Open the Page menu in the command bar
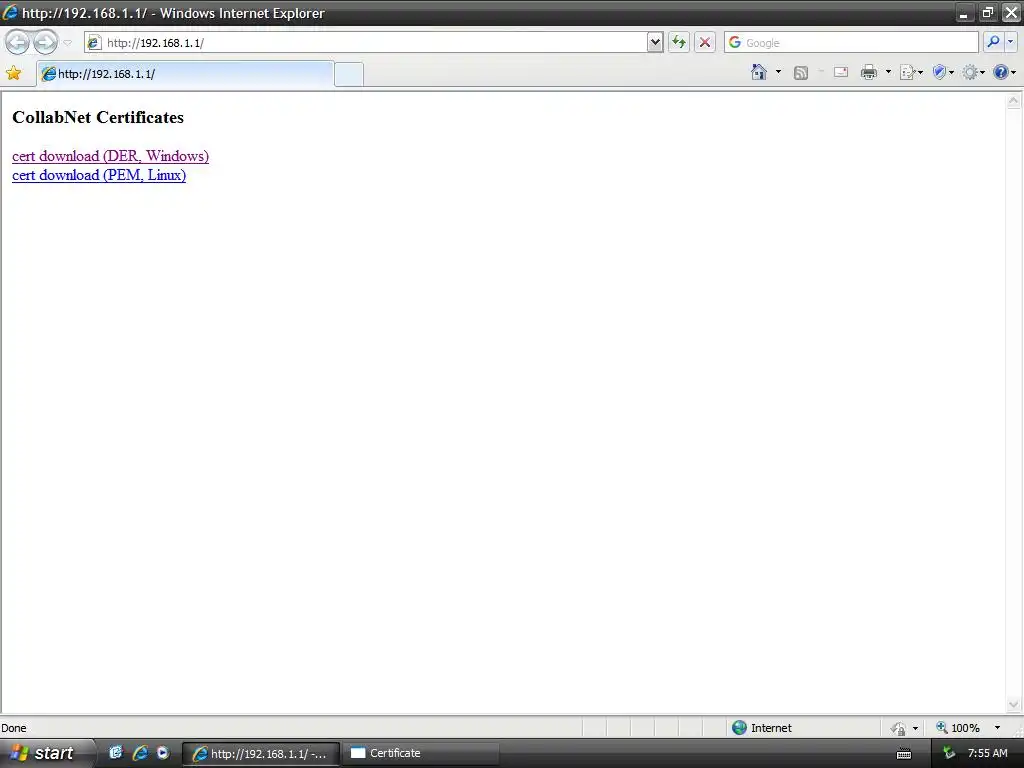The width and height of the screenshot is (1024, 768). coord(911,72)
